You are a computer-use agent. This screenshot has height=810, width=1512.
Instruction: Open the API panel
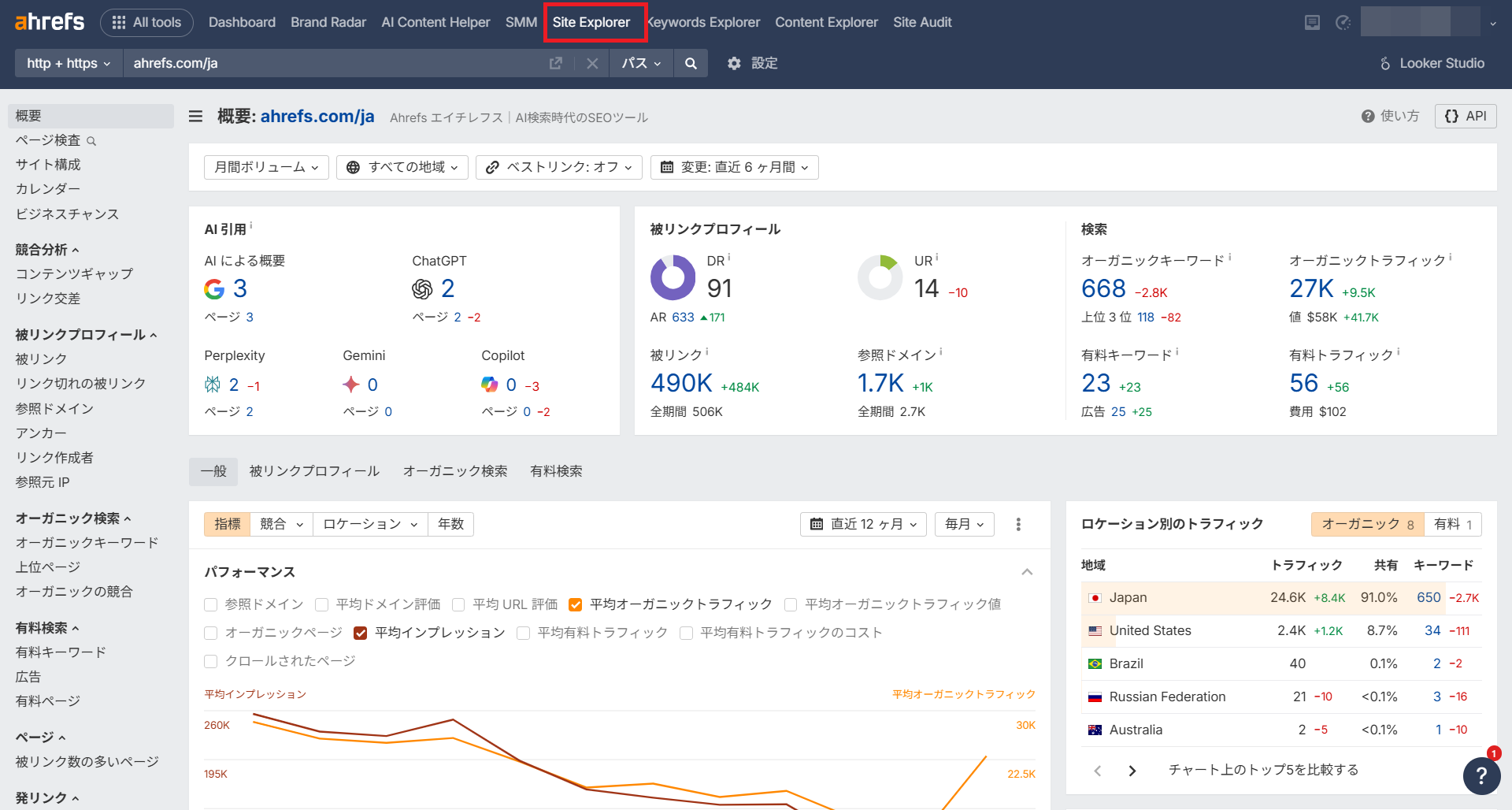point(1465,116)
